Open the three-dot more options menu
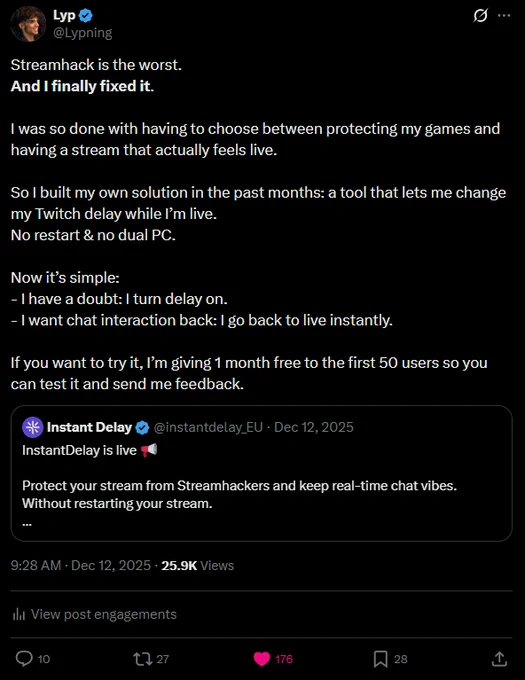 pos(504,16)
